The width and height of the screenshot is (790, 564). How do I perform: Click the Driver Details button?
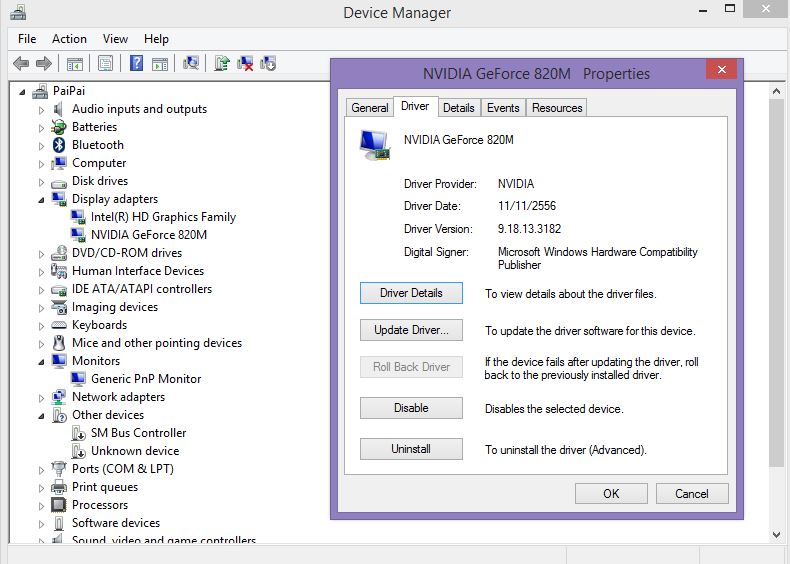pyautogui.click(x=411, y=293)
